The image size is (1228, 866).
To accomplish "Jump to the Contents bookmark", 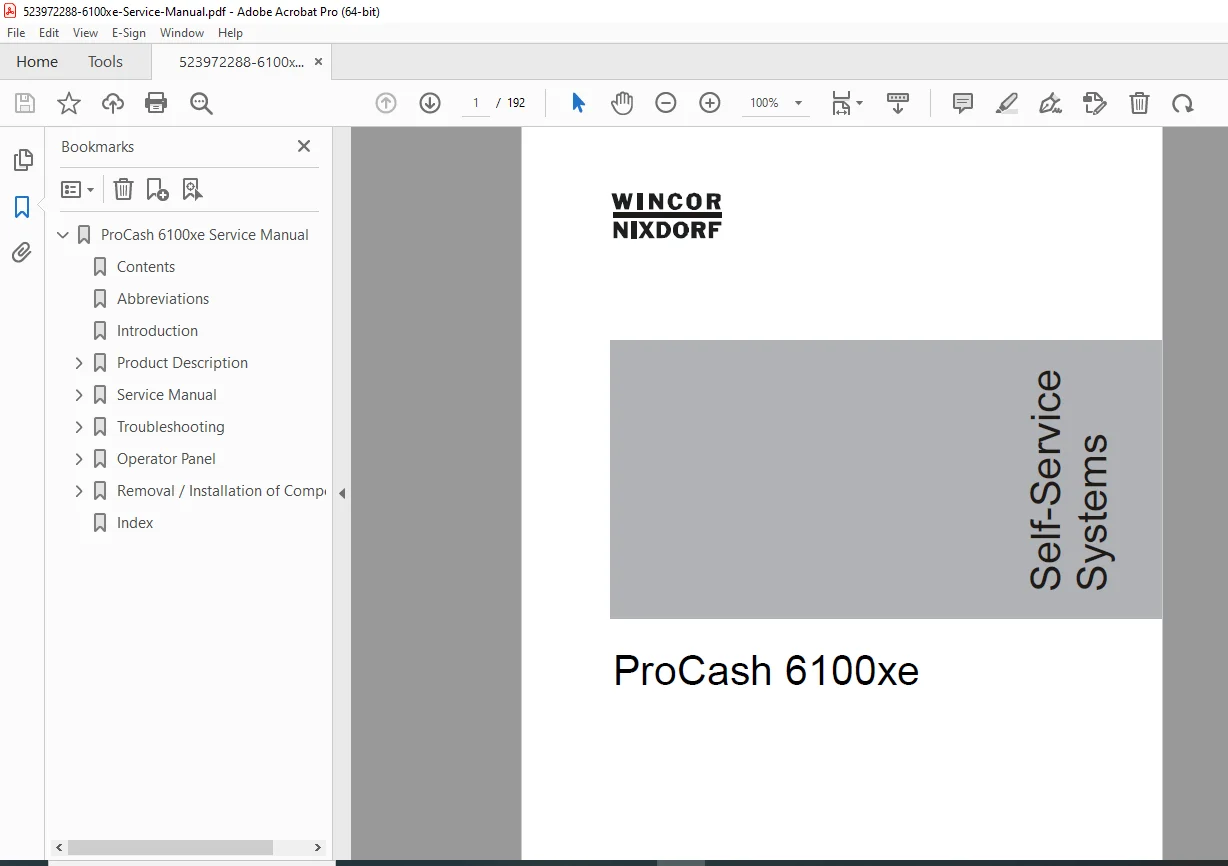I will [146, 267].
